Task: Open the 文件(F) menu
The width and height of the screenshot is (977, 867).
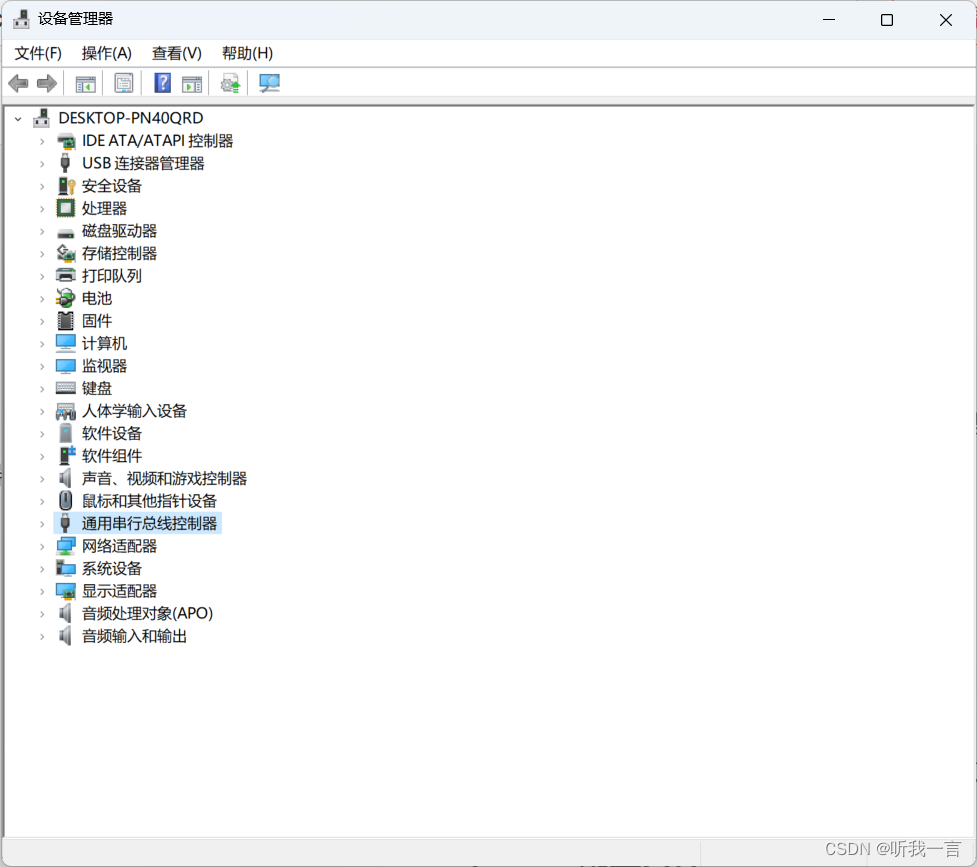Action: (38, 54)
